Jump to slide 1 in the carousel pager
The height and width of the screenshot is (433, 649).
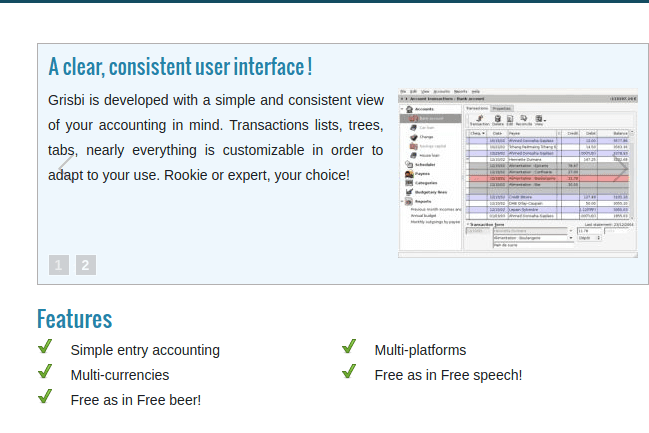[x=59, y=265]
